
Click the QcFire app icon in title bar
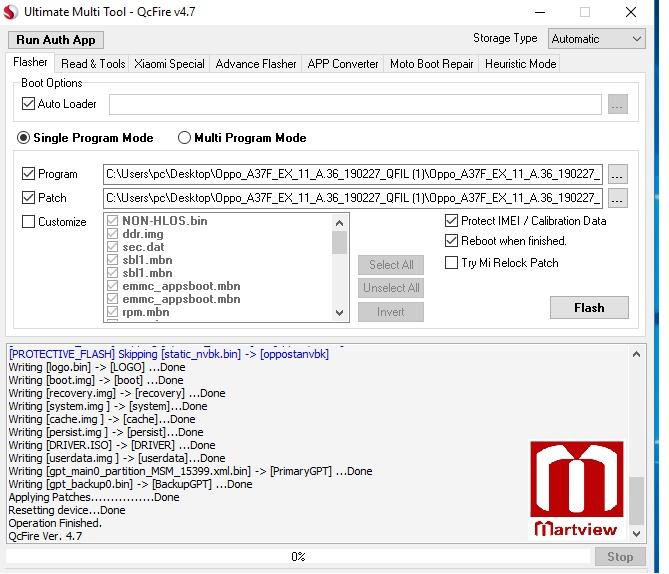click(10, 12)
